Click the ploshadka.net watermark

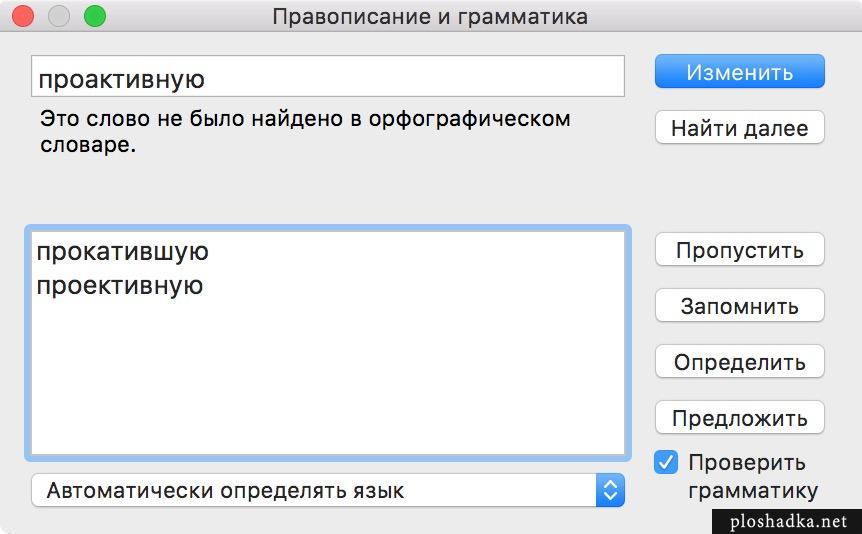788,521
